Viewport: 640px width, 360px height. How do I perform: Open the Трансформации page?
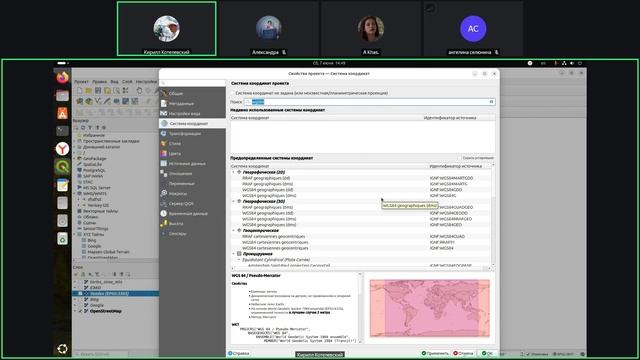tap(192, 133)
